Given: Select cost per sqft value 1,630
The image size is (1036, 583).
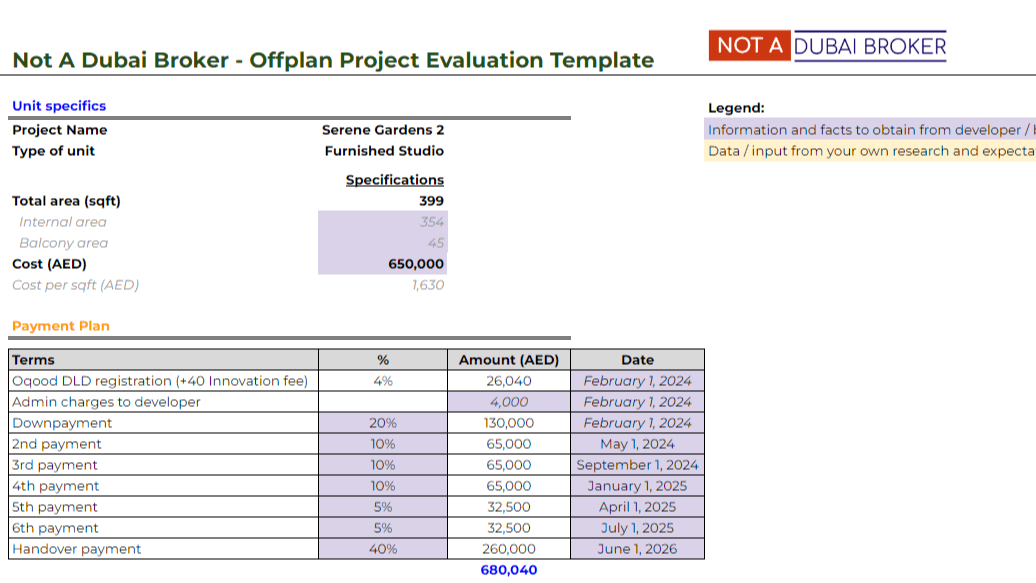Looking at the screenshot, I should (x=427, y=285).
